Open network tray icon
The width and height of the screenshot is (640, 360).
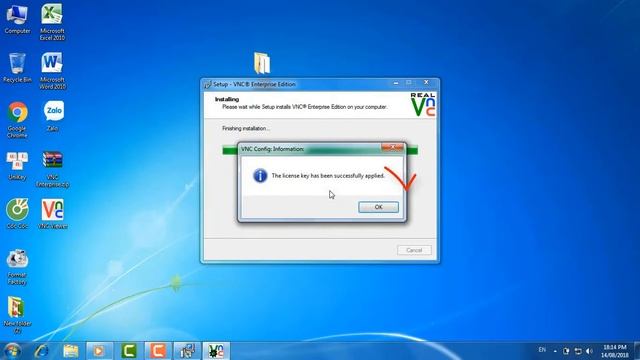coord(578,351)
